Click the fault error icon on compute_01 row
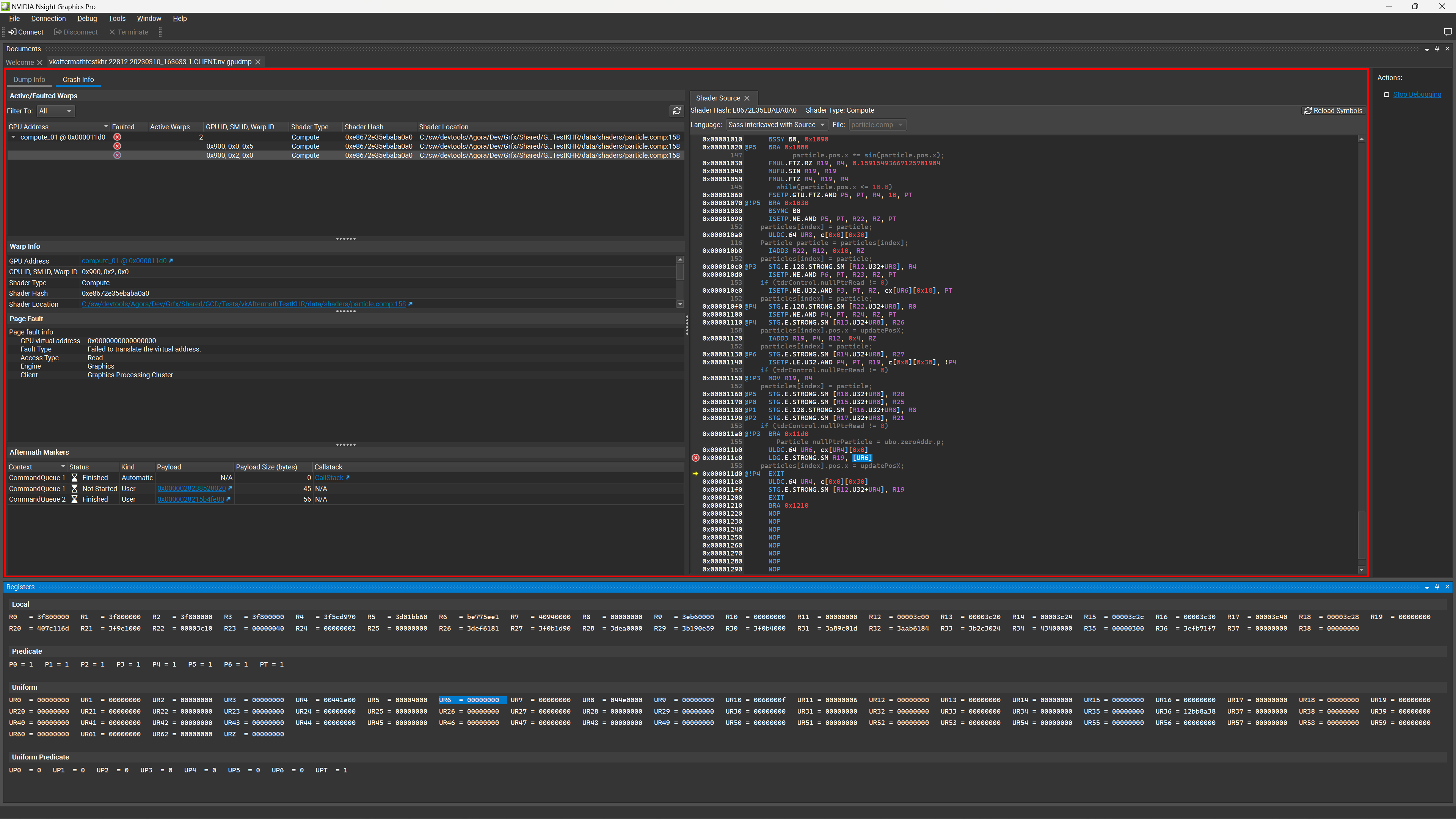The image size is (1456, 819). pos(117,137)
